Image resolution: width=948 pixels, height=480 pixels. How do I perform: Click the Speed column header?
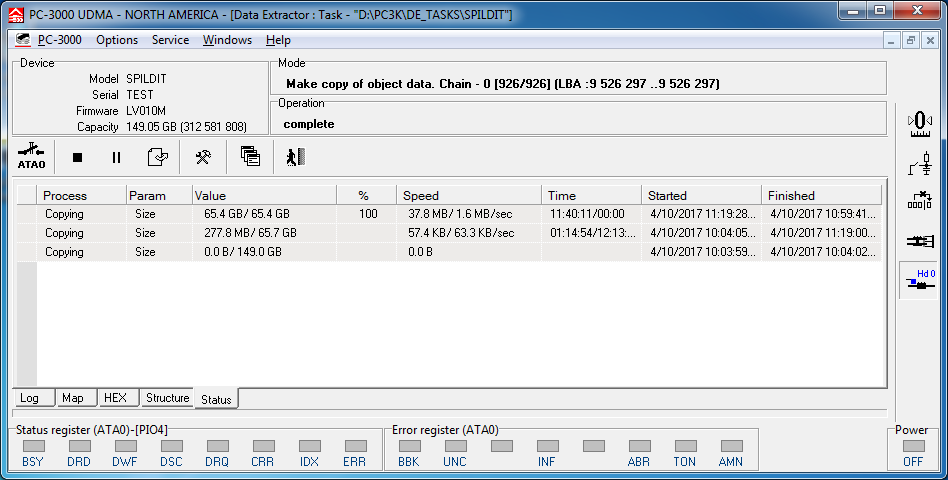pos(469,195)
